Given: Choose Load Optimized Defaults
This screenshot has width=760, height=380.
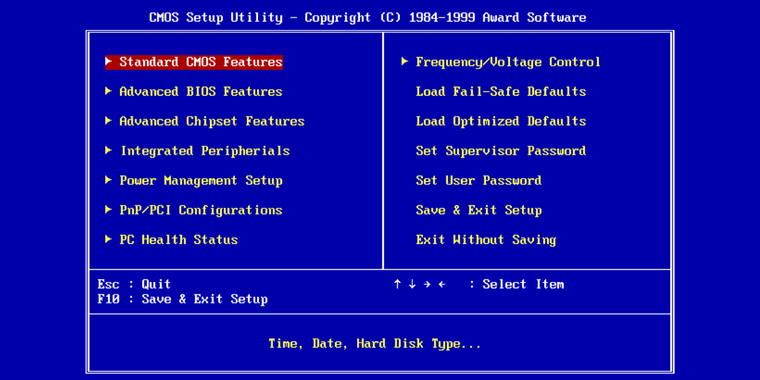Looking at the screenshot, I should (501, 121).
